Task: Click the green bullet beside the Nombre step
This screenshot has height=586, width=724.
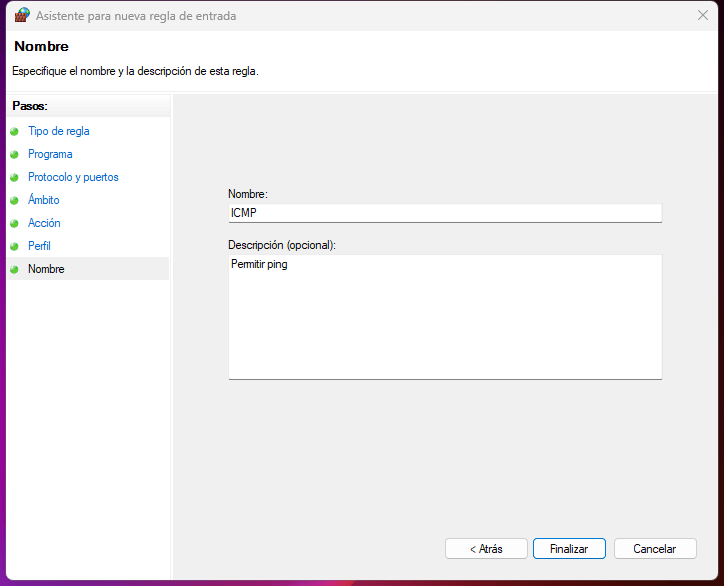Action: 14,269
